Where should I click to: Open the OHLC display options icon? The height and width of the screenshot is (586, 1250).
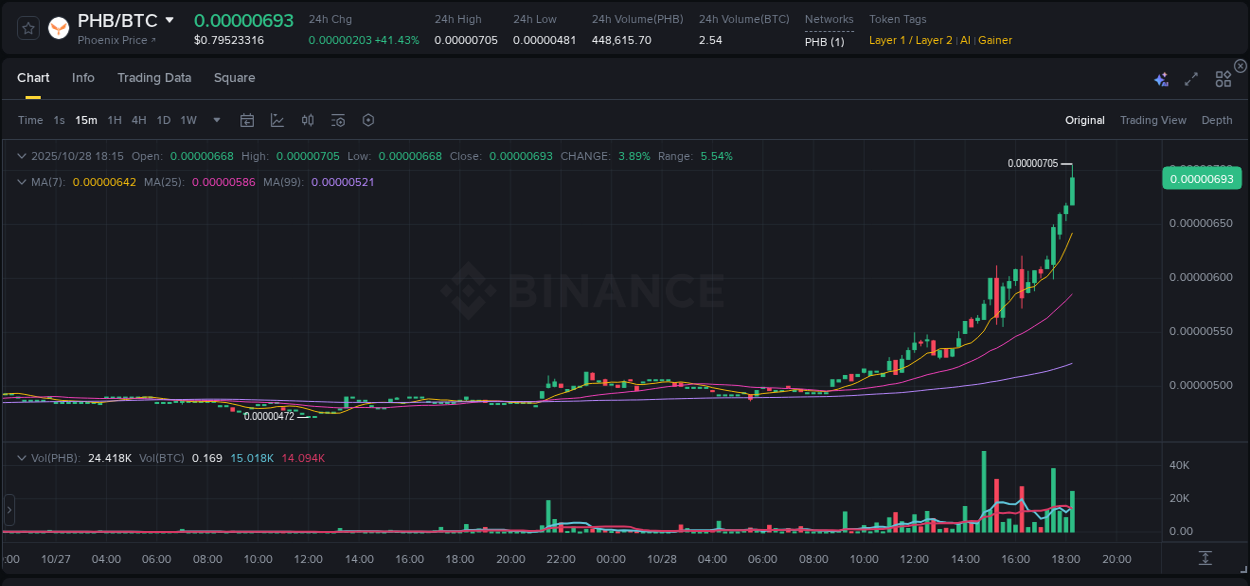(x=307, y=120)
